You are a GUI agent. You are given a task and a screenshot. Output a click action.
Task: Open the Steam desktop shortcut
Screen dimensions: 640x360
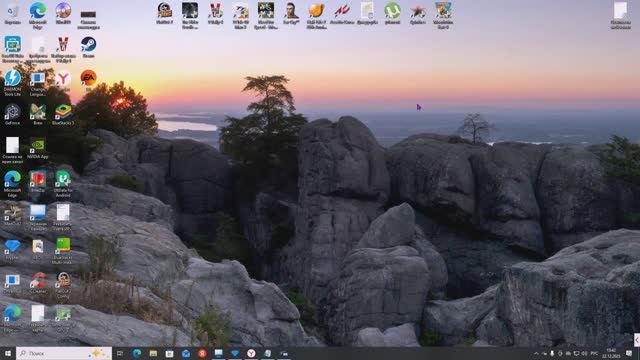(88, 47)
